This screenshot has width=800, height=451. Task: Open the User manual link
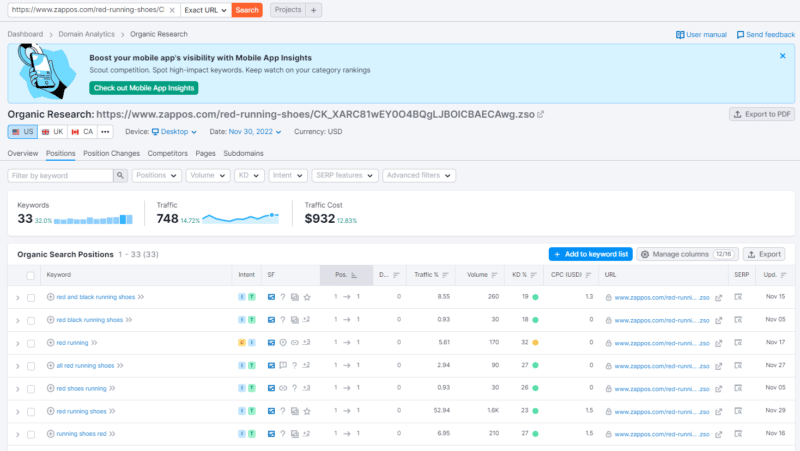(701, 35)
